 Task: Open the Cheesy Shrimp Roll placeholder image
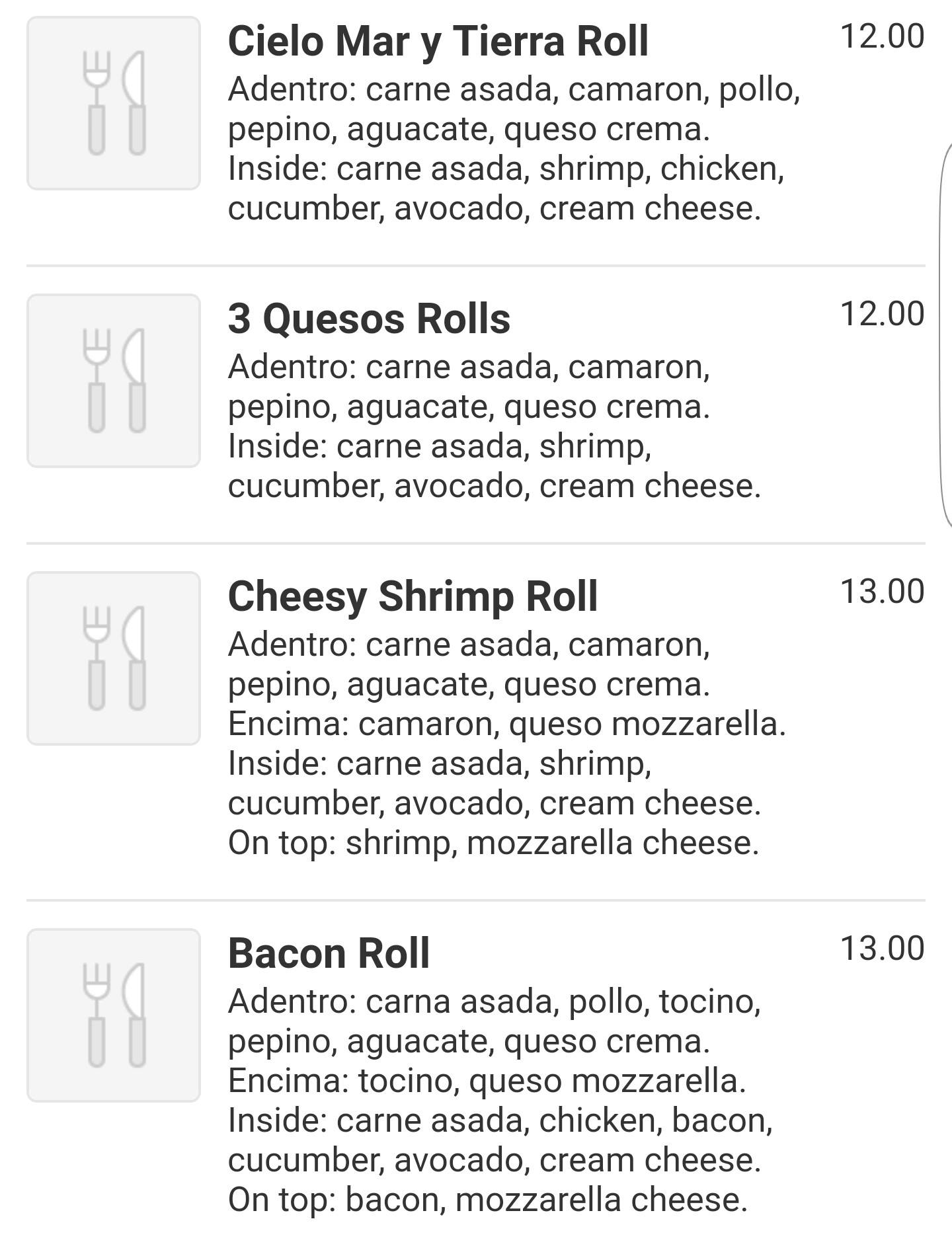tap(113, 658)
